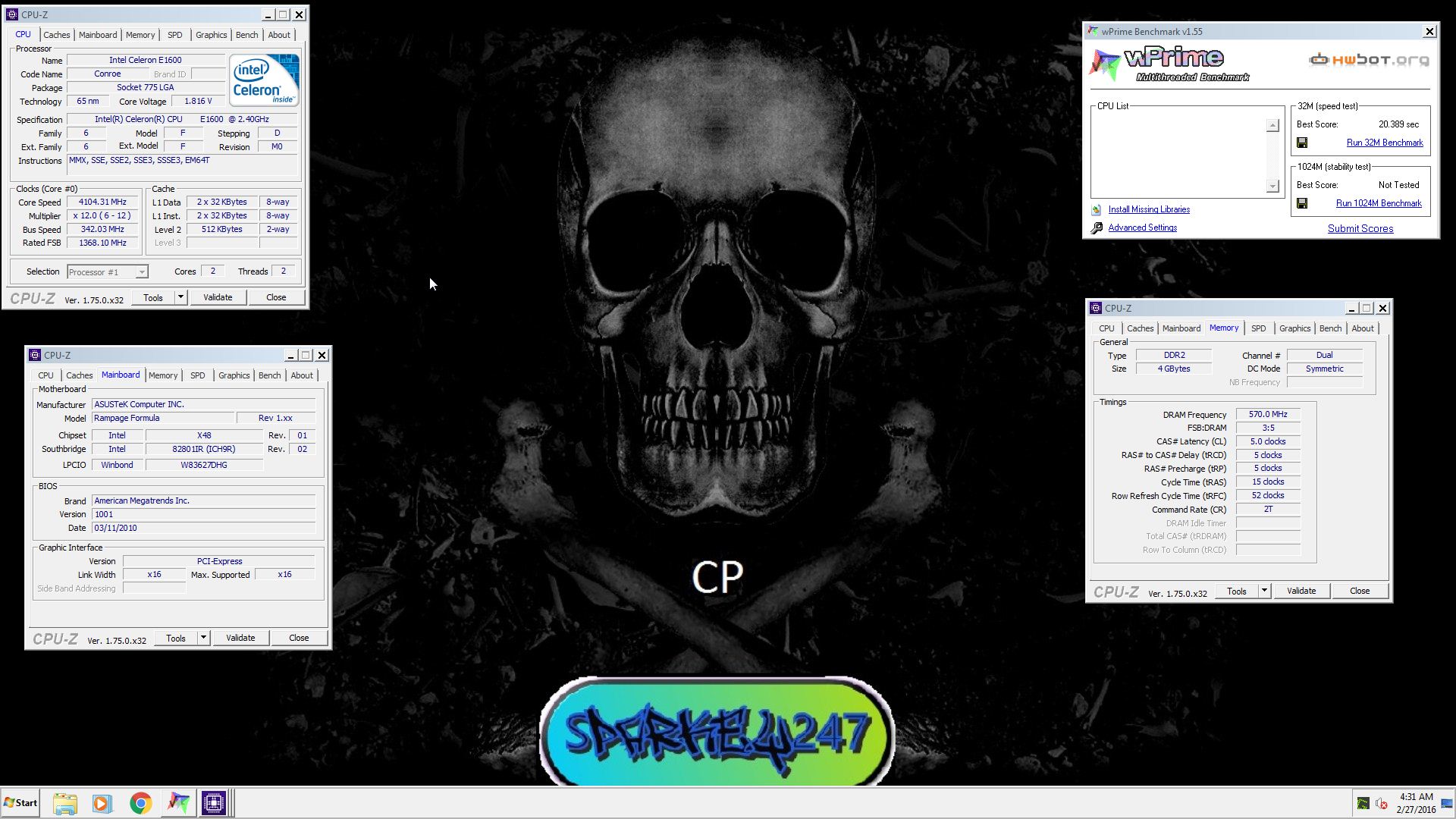The image size is (1456, 819).
Task: Click the Install Missing Libraries icon in wPrime
Action: click(1097, 210)
